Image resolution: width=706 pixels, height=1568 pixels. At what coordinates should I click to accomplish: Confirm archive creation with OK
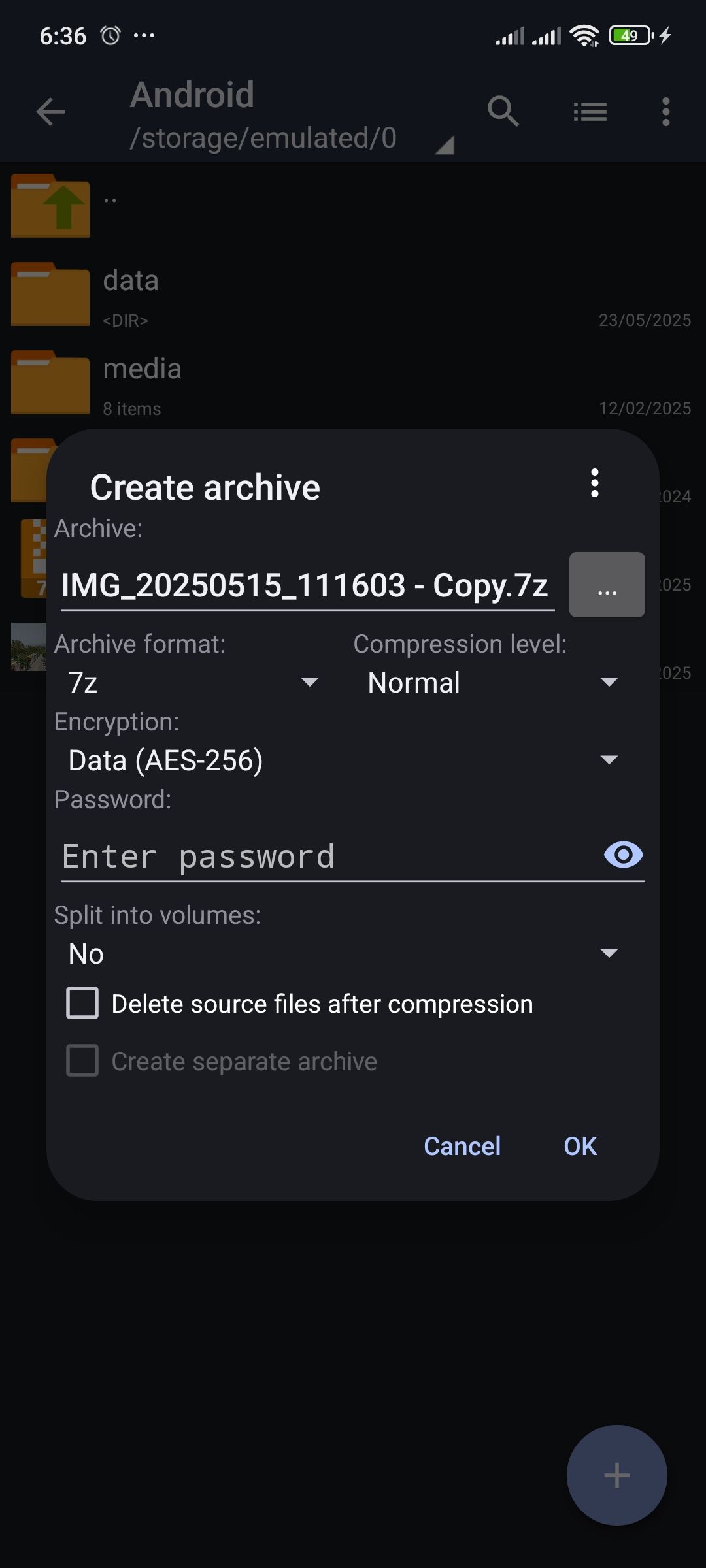[x=580, y=1146]
